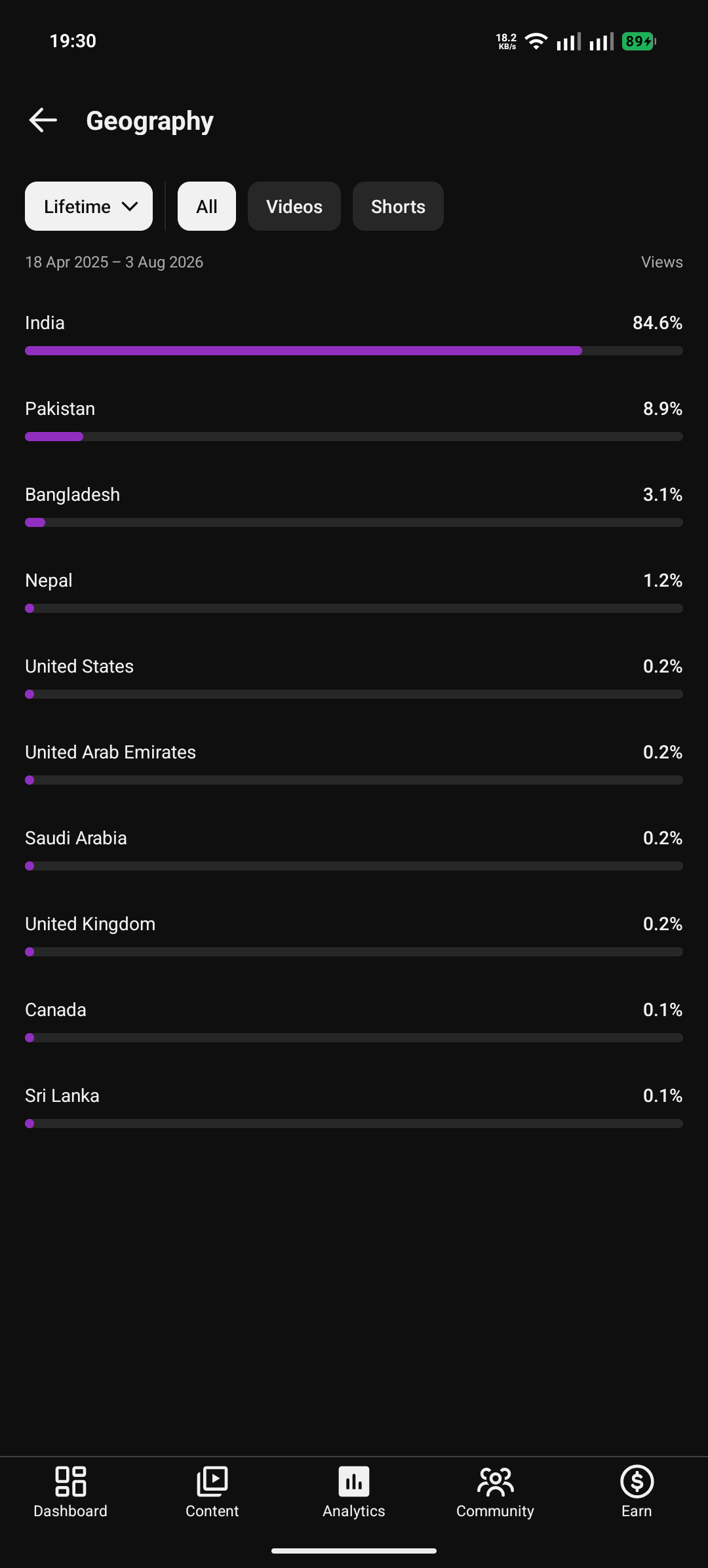Image resolution: width=708 pixels, height=1568 pixels.
Task: Tap the India views progress bar
Action: coord(354,351)
